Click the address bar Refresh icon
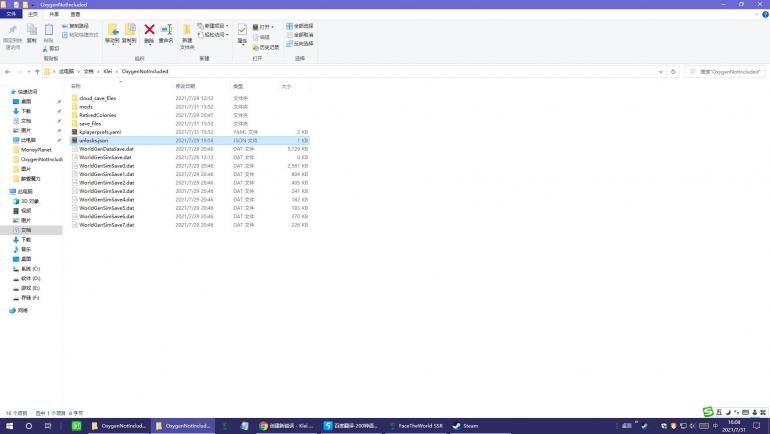The width and height of the screenshot is (770, 434). coord(673,72)
